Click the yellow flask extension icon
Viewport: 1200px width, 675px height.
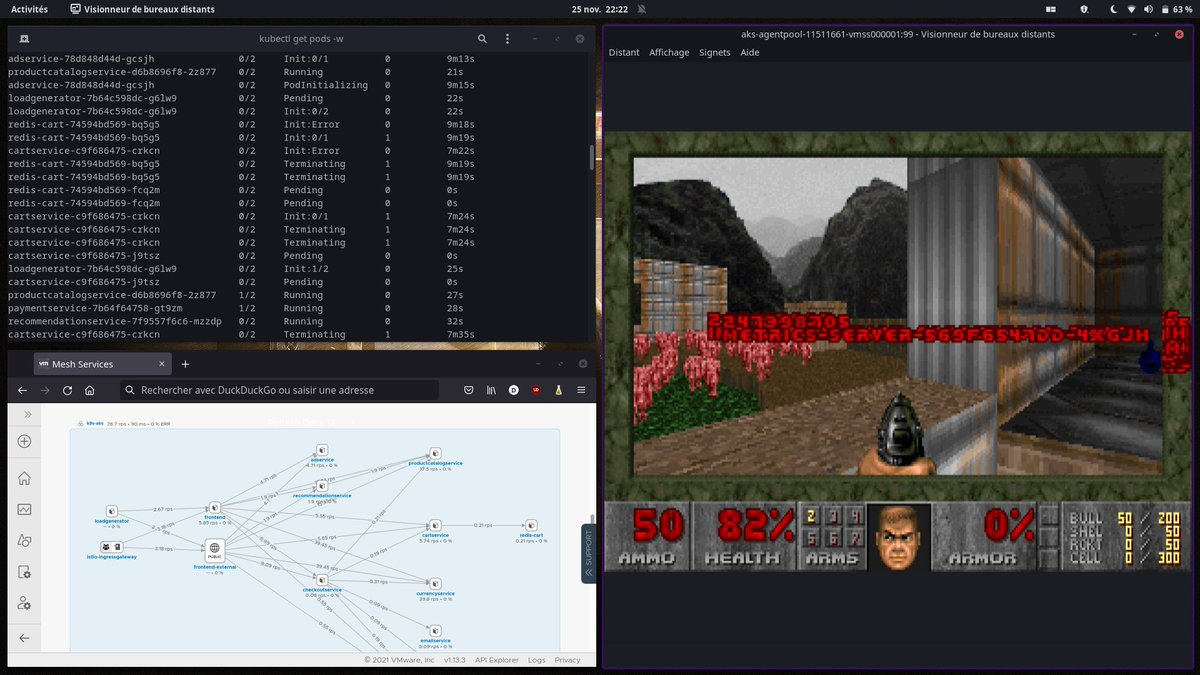(559, 390)
